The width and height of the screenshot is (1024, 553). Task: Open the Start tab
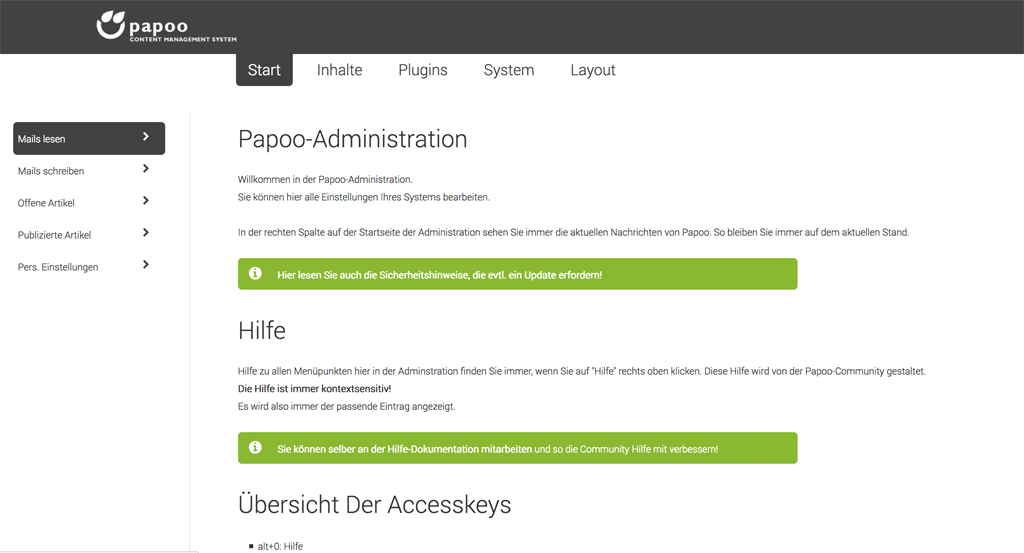point(264,70)
